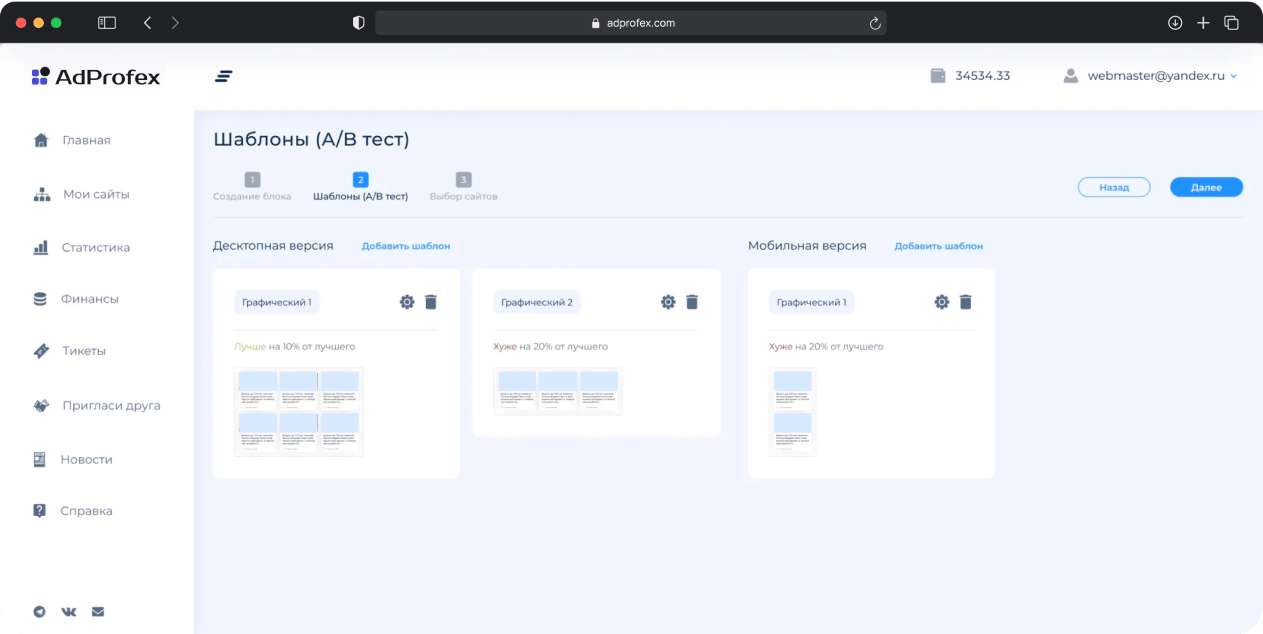Image resolution: width=1263 pixels, height=634 pixels.
Task: Add a mobile template via Добавить шаблон
Action: [938, 246]
